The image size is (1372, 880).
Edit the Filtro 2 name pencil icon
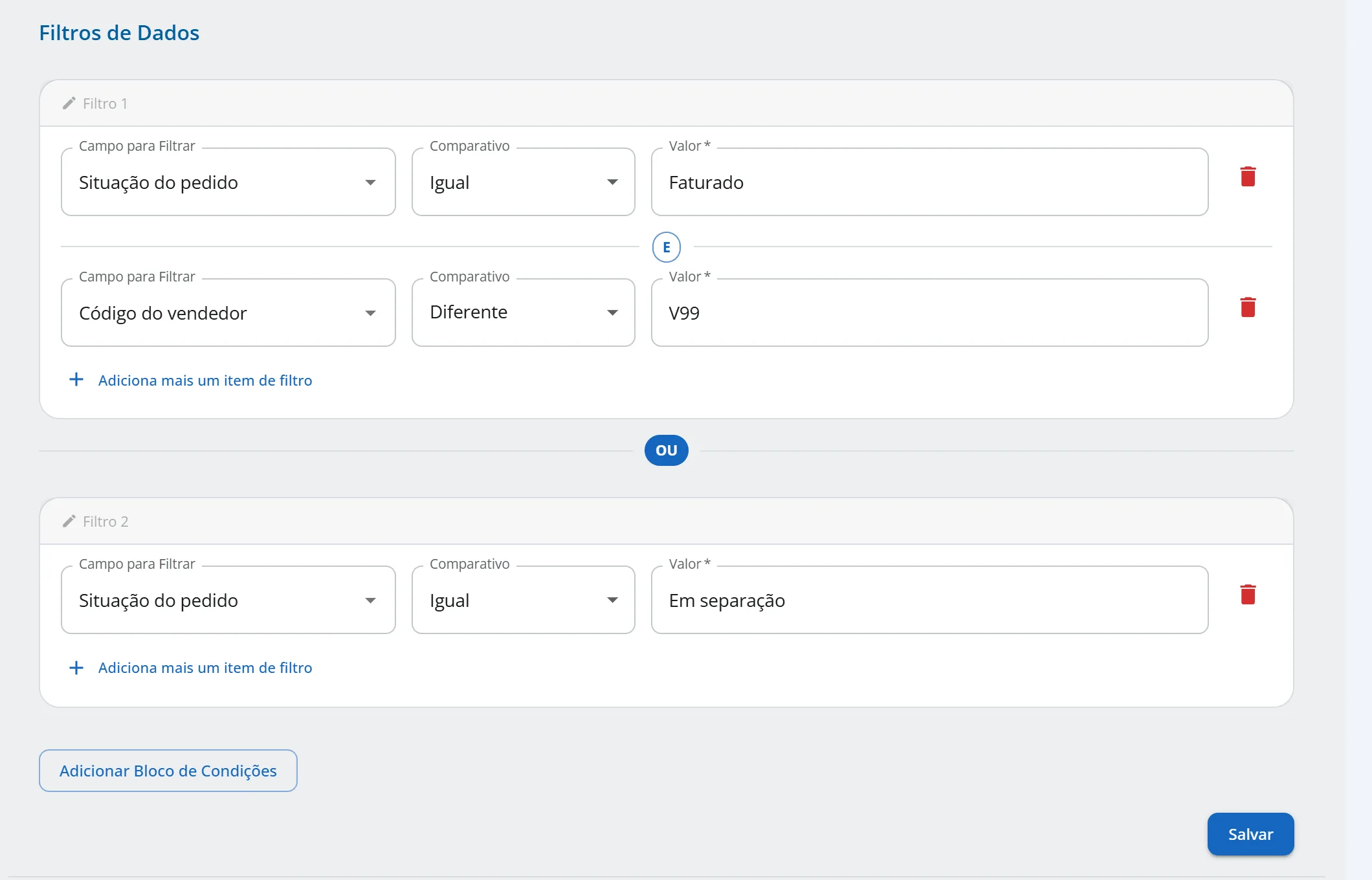[69, 522]
